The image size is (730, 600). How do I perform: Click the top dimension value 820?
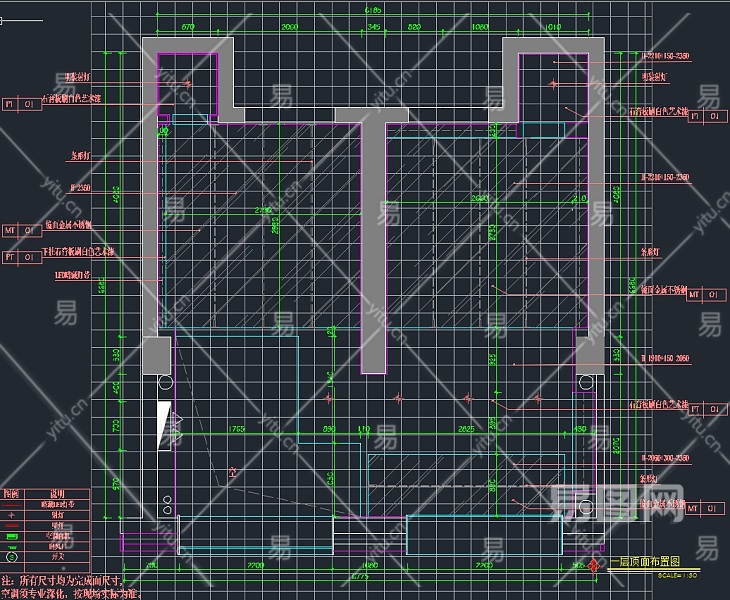[x=414, y=27]
